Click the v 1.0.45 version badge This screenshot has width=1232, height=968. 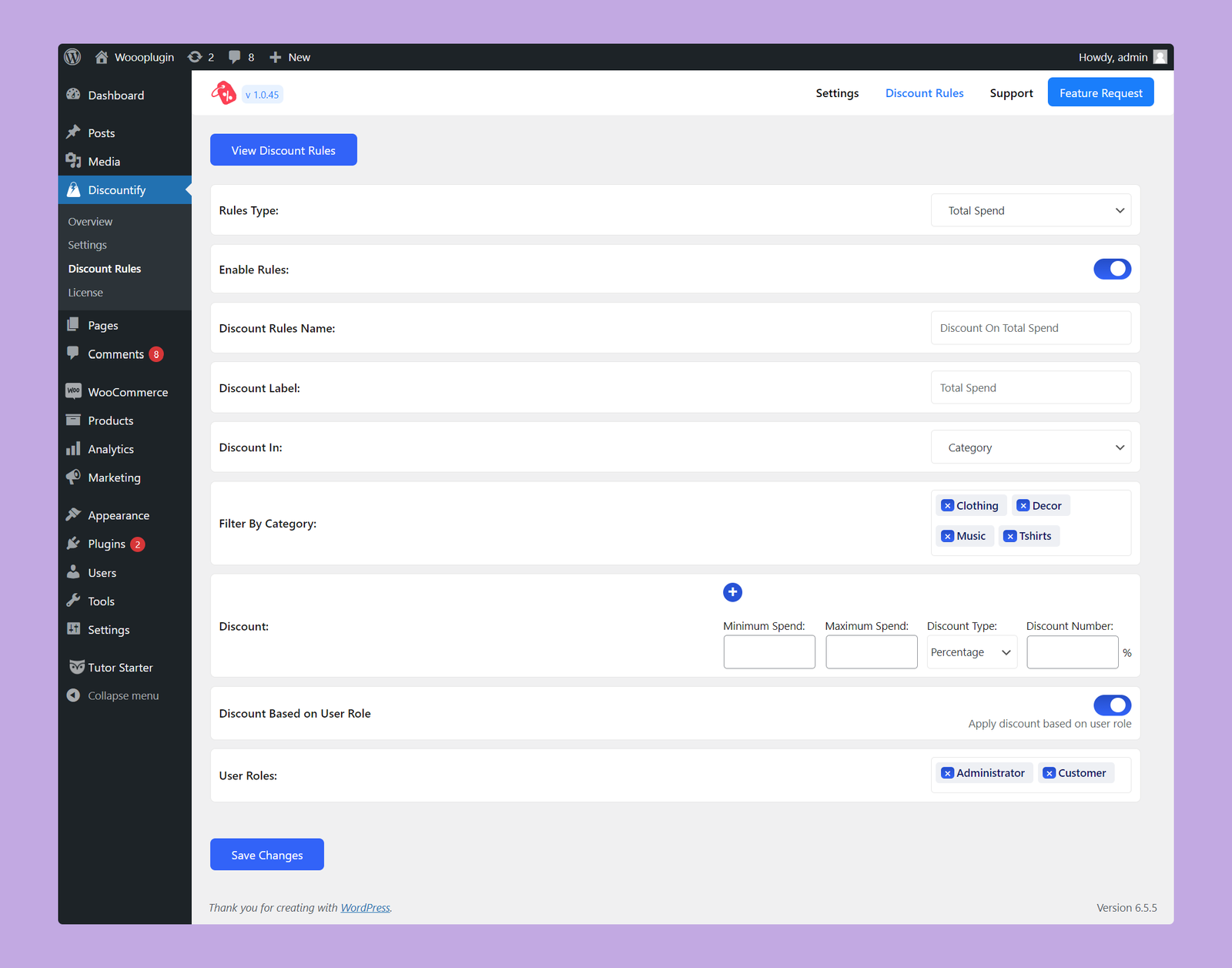click(263, 95)
